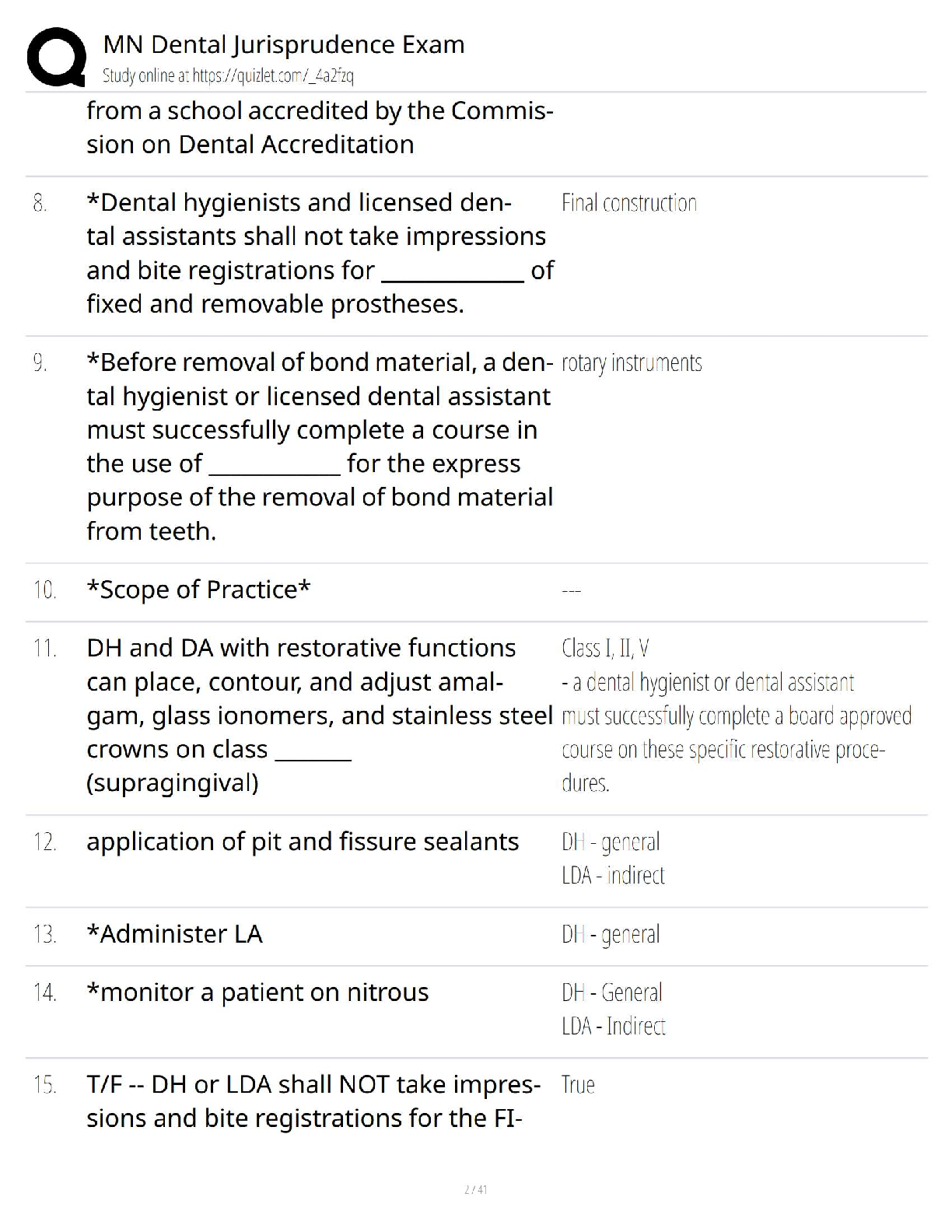Click the 'rotary instruments' answer

point(631,363)
